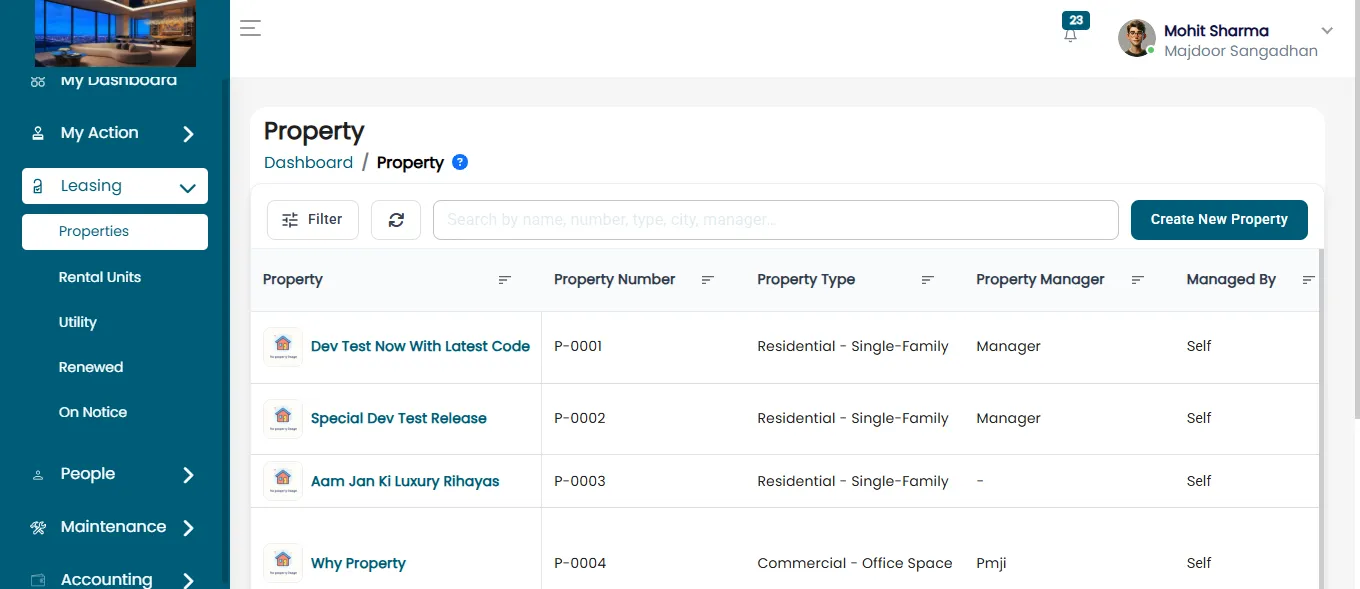This screenshot has width=1360, height=589.
Task: Click the Property Manager column sort icon
Action: (1138, 280)
